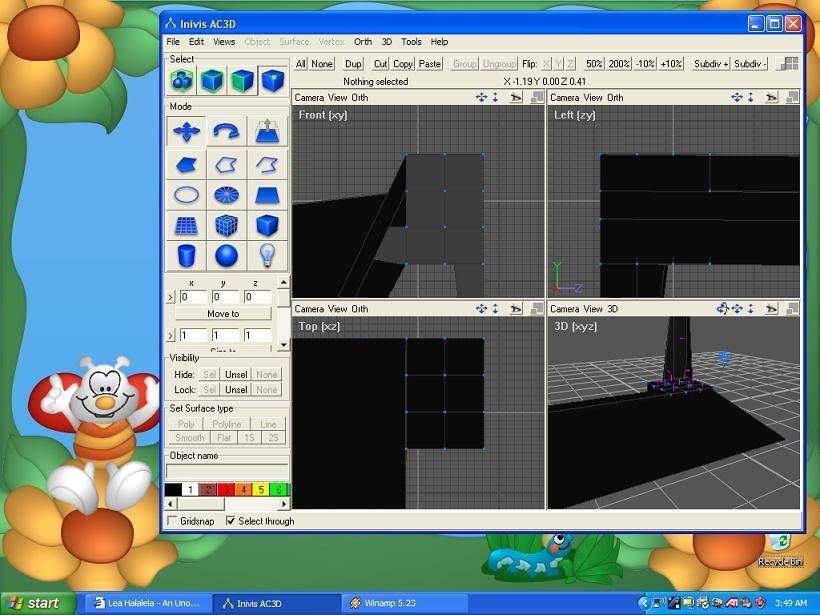This screenshot has width=820, height=615.
Task: Pick red palette color number 3
Action: pyautogui.click(x=226, y=489)
